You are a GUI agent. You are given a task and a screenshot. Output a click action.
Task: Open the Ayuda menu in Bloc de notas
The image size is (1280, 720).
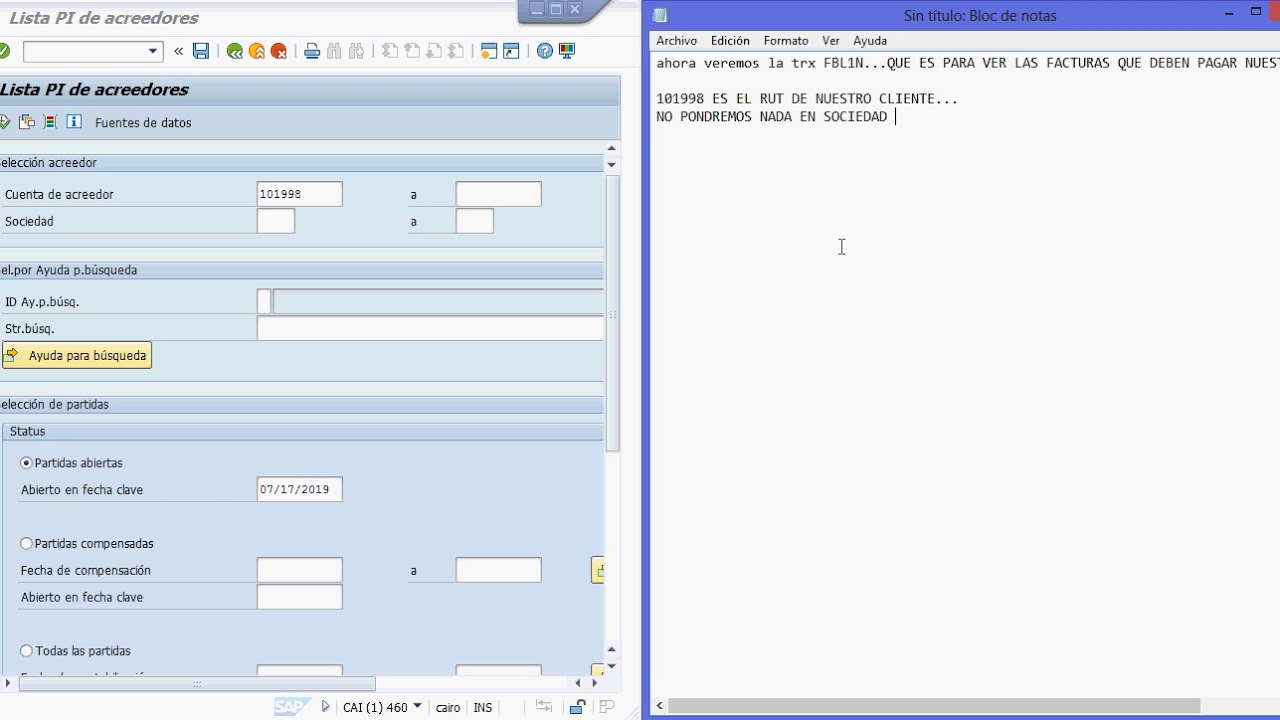pos(870,40)
